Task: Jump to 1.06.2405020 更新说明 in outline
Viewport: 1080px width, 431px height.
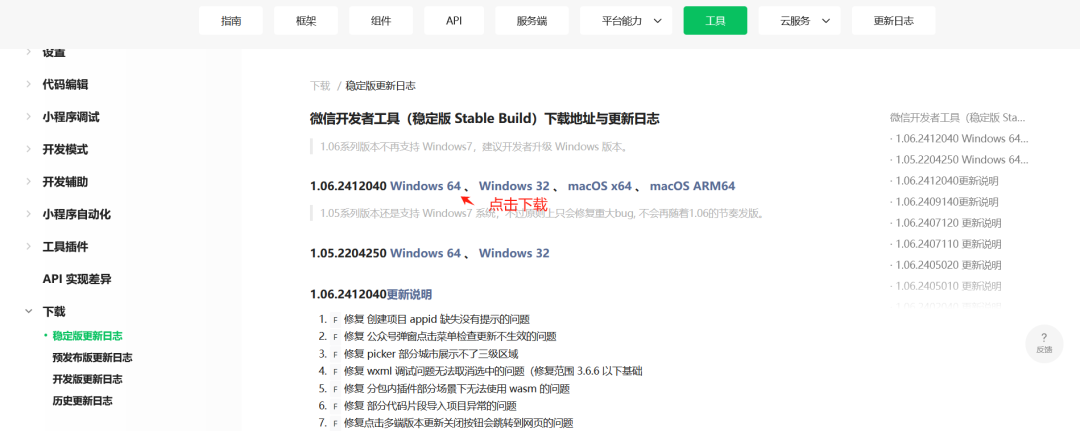Action: click(946, 265)
